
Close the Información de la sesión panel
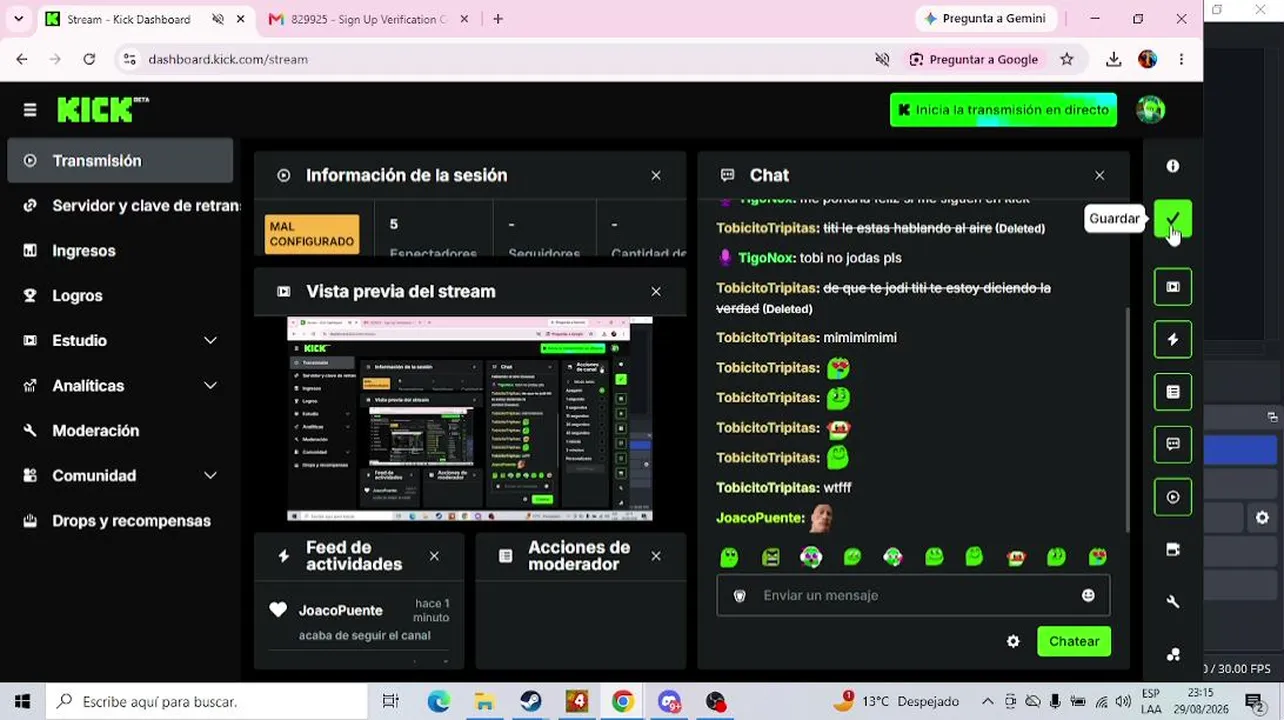(x=656, y=175)
